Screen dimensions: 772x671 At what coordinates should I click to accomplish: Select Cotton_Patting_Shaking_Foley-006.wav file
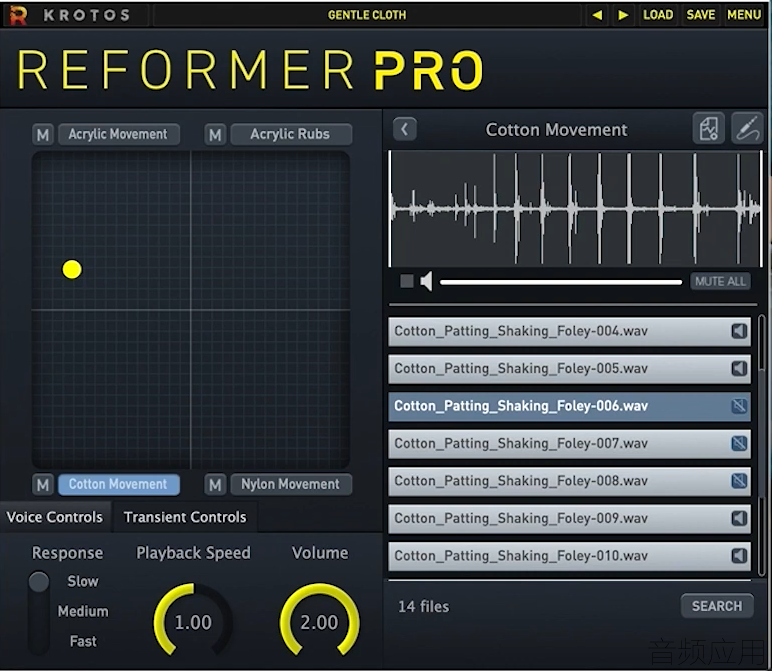(569, 406)
